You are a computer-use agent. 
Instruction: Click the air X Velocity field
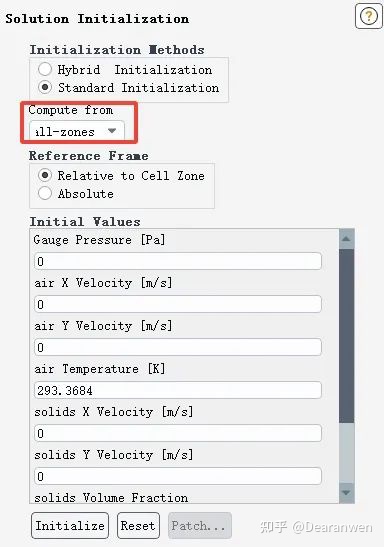click(178, 304)
